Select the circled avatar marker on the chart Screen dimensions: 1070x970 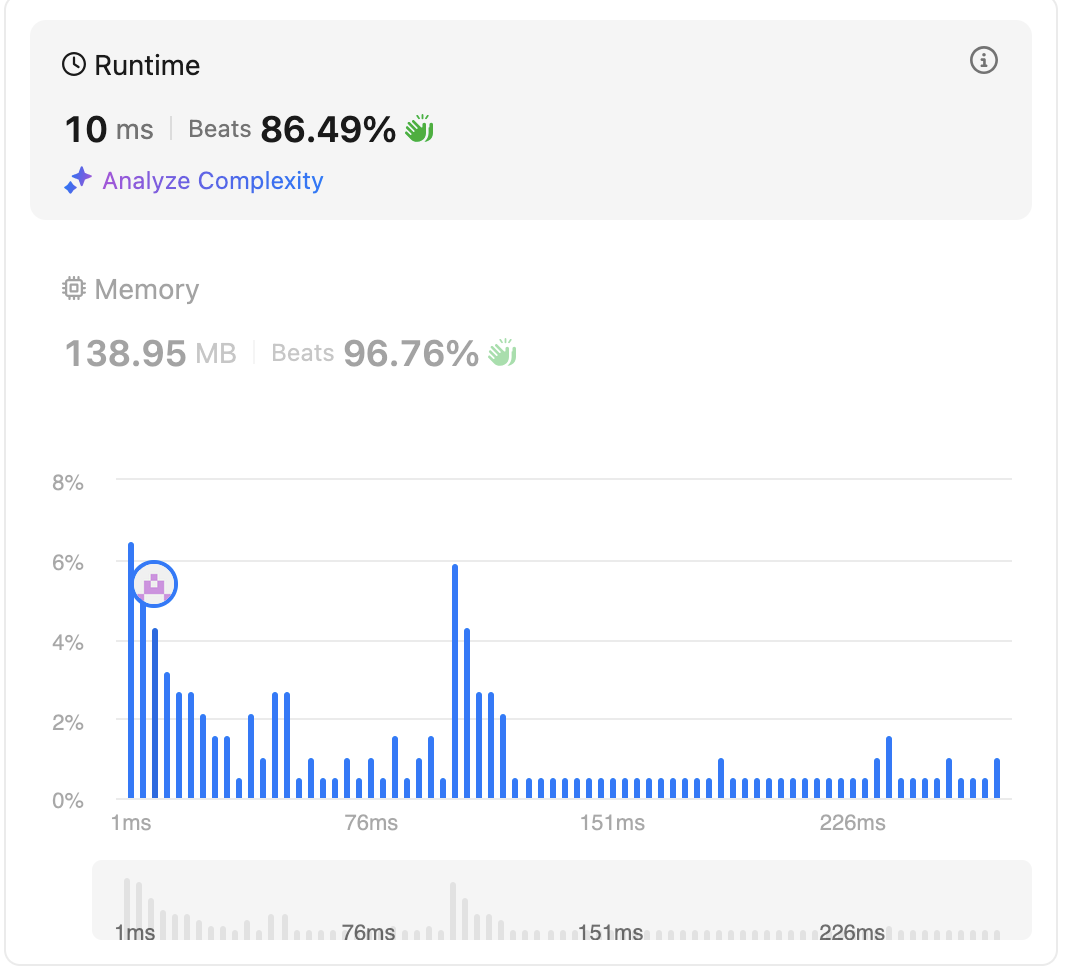pyautogui.click(x=154, y=584)
